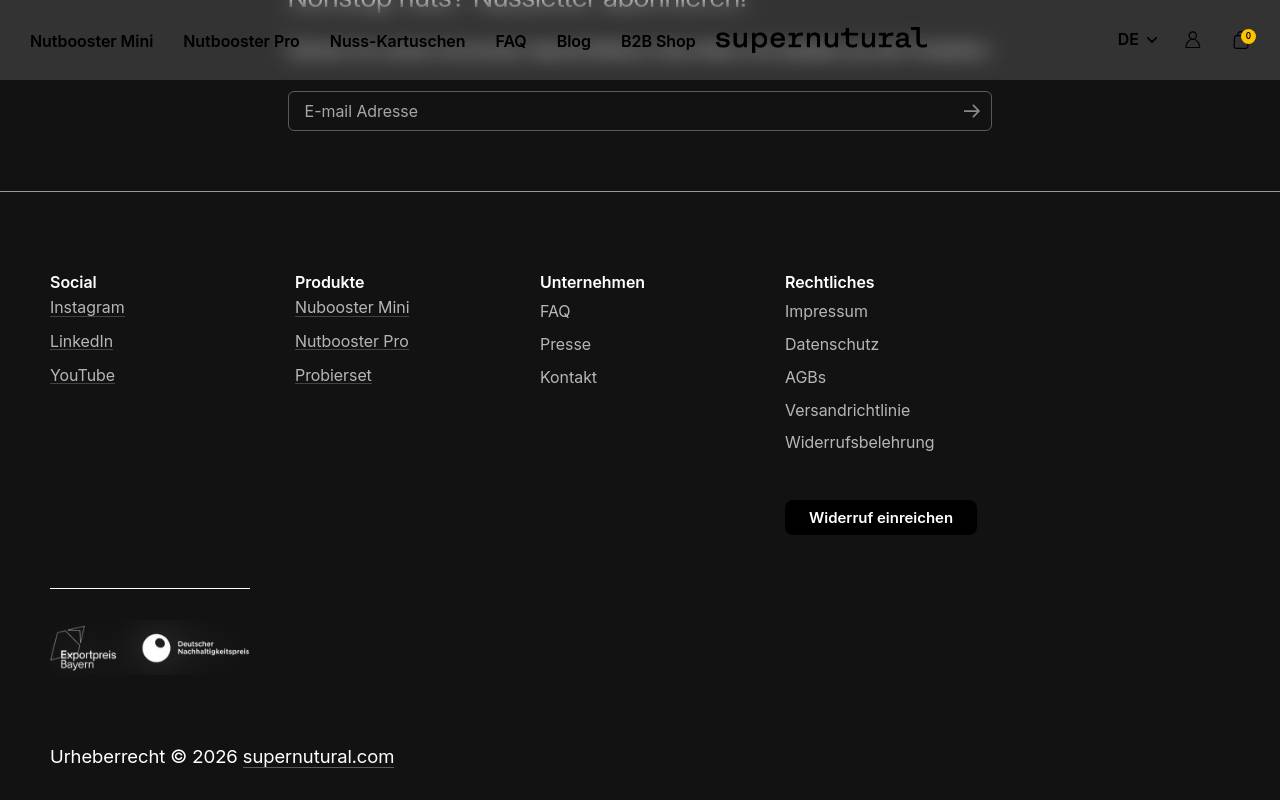Click the Produkte column heading

pyautogui.click(x=329, y=282)
